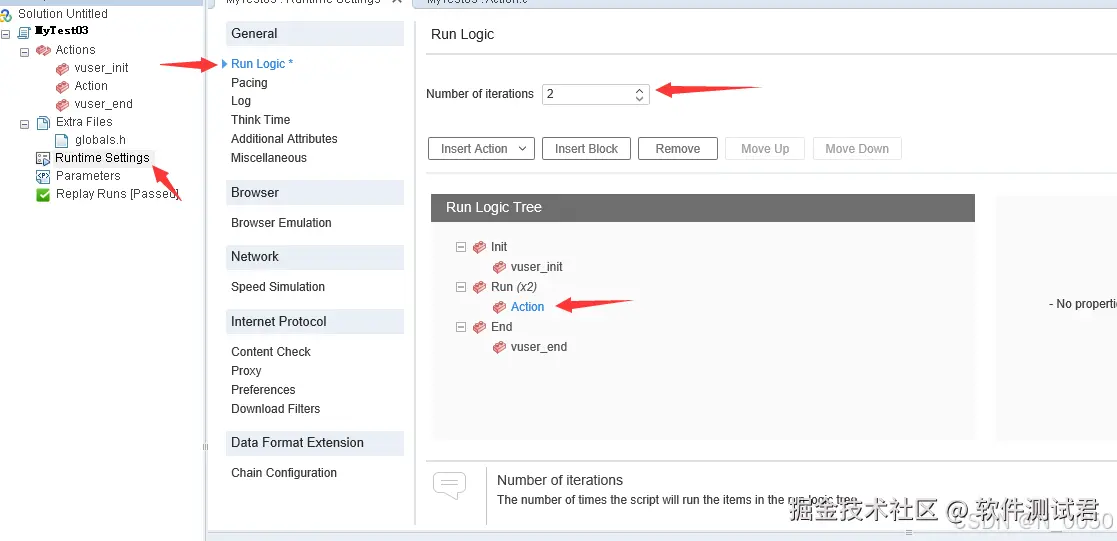Click the vuser_init action icon in Solution tree
The width and height of the screenshot is (1117, 541).
tap(63, 68)
